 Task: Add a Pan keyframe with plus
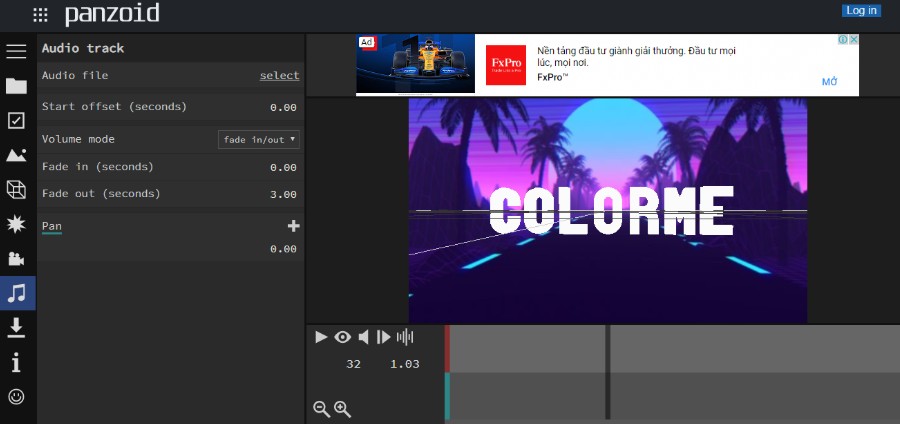[x=293, y=226]
